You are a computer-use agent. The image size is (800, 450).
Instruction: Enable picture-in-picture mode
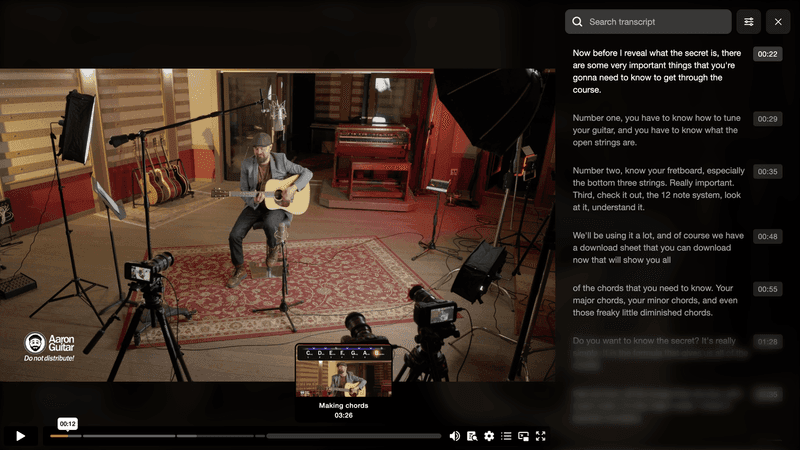click(x=523, y=436)
